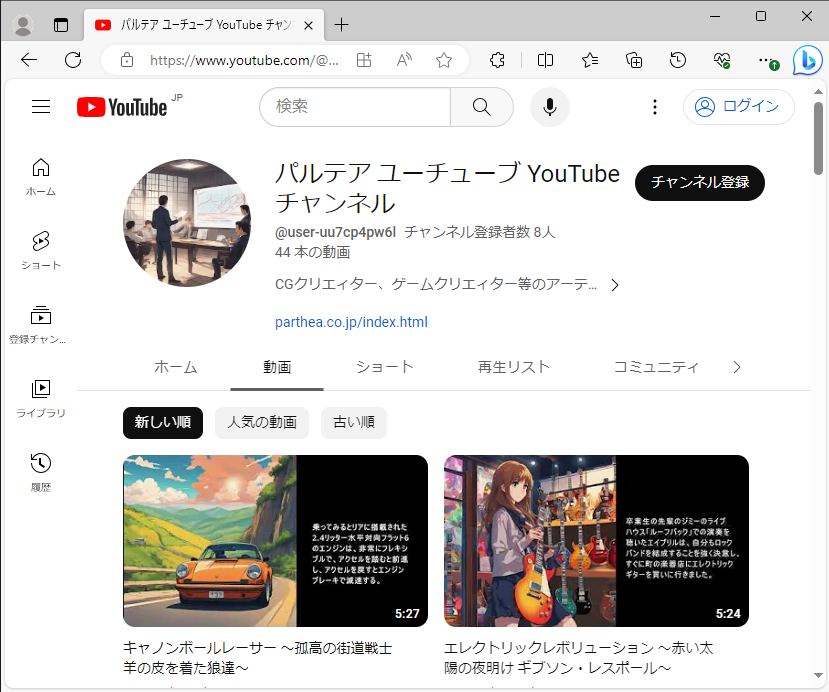Open エレクトリックレボリューション video title
The width and height of the screenshot is (829, 692).
click(578, 658)
